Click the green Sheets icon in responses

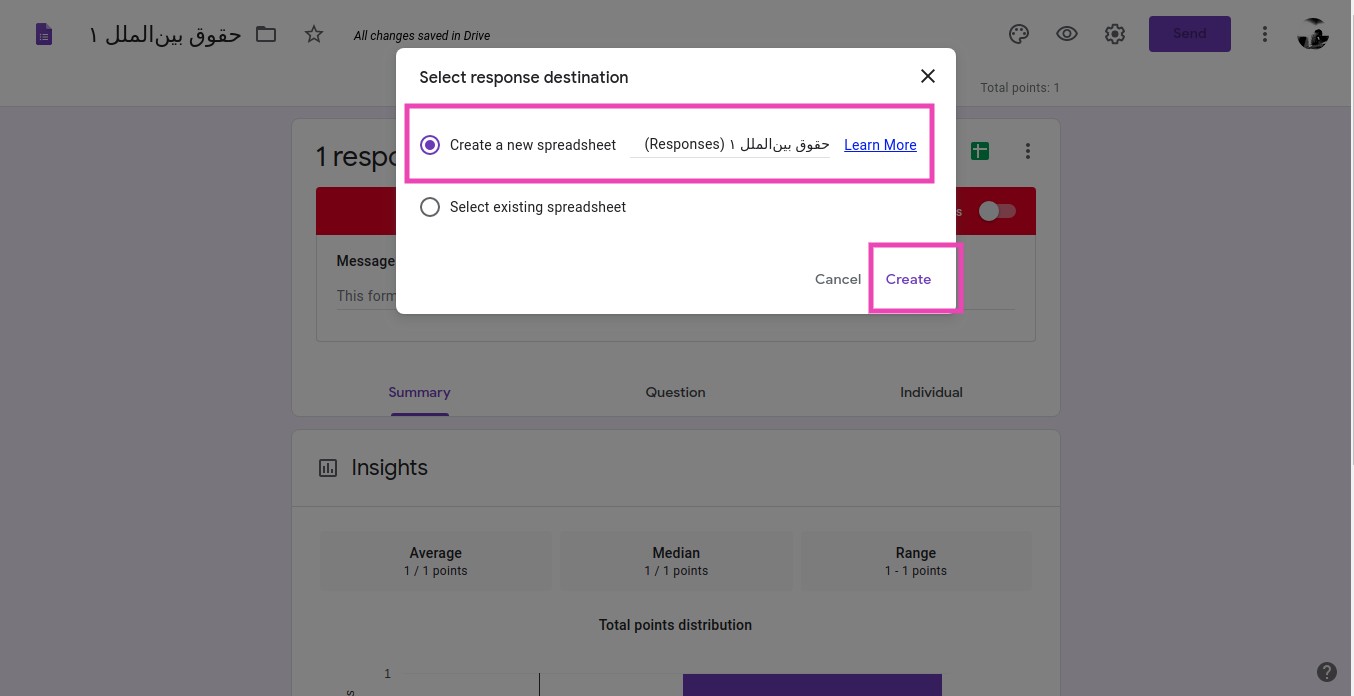pyautogui.click(x=980, y=151)
